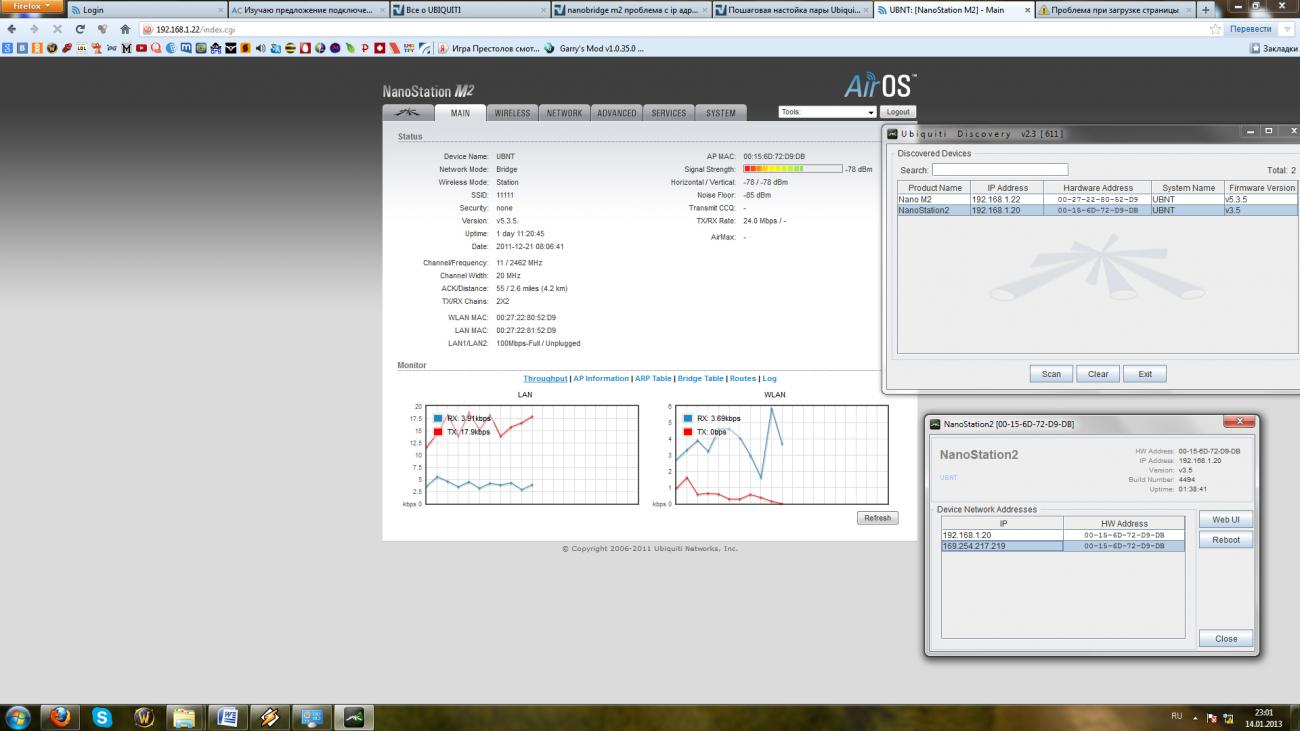This screenshot has width=1300, height=731.
Task: Open the ARP Table monitor link
Action: coord(653,378)
